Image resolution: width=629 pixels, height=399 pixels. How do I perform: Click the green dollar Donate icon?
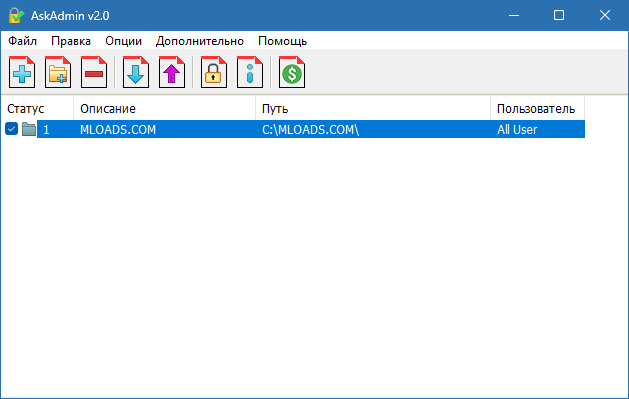pyautogui.click(x=292, y=72)
